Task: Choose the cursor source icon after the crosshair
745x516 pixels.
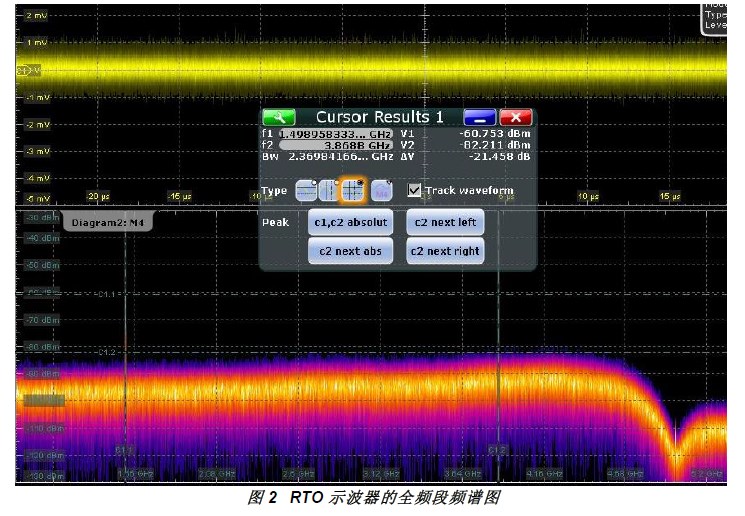Action: [x=381, y=190]
